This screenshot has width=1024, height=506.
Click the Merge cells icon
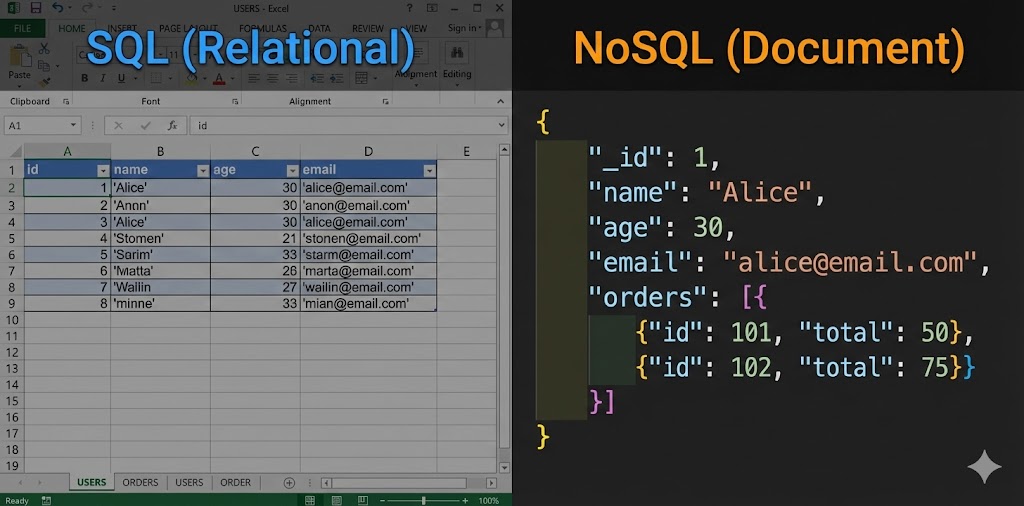(361, 78)
